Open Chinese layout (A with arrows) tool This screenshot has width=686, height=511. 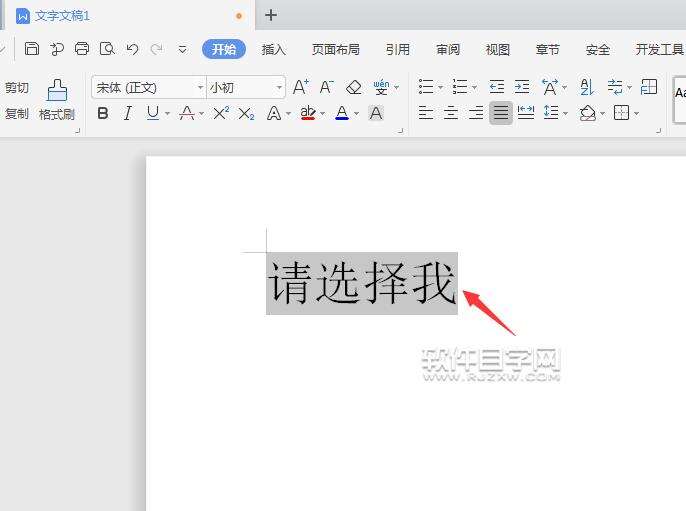point(550,87)
